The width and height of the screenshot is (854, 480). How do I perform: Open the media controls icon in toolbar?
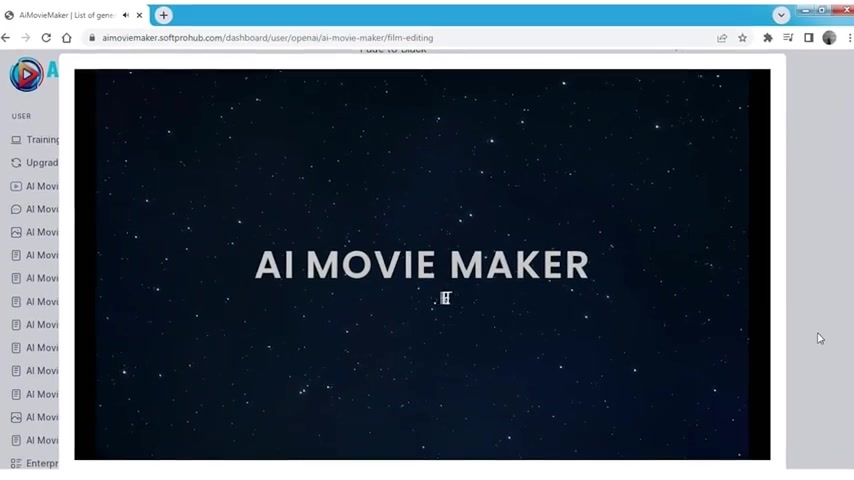point(788,38)
